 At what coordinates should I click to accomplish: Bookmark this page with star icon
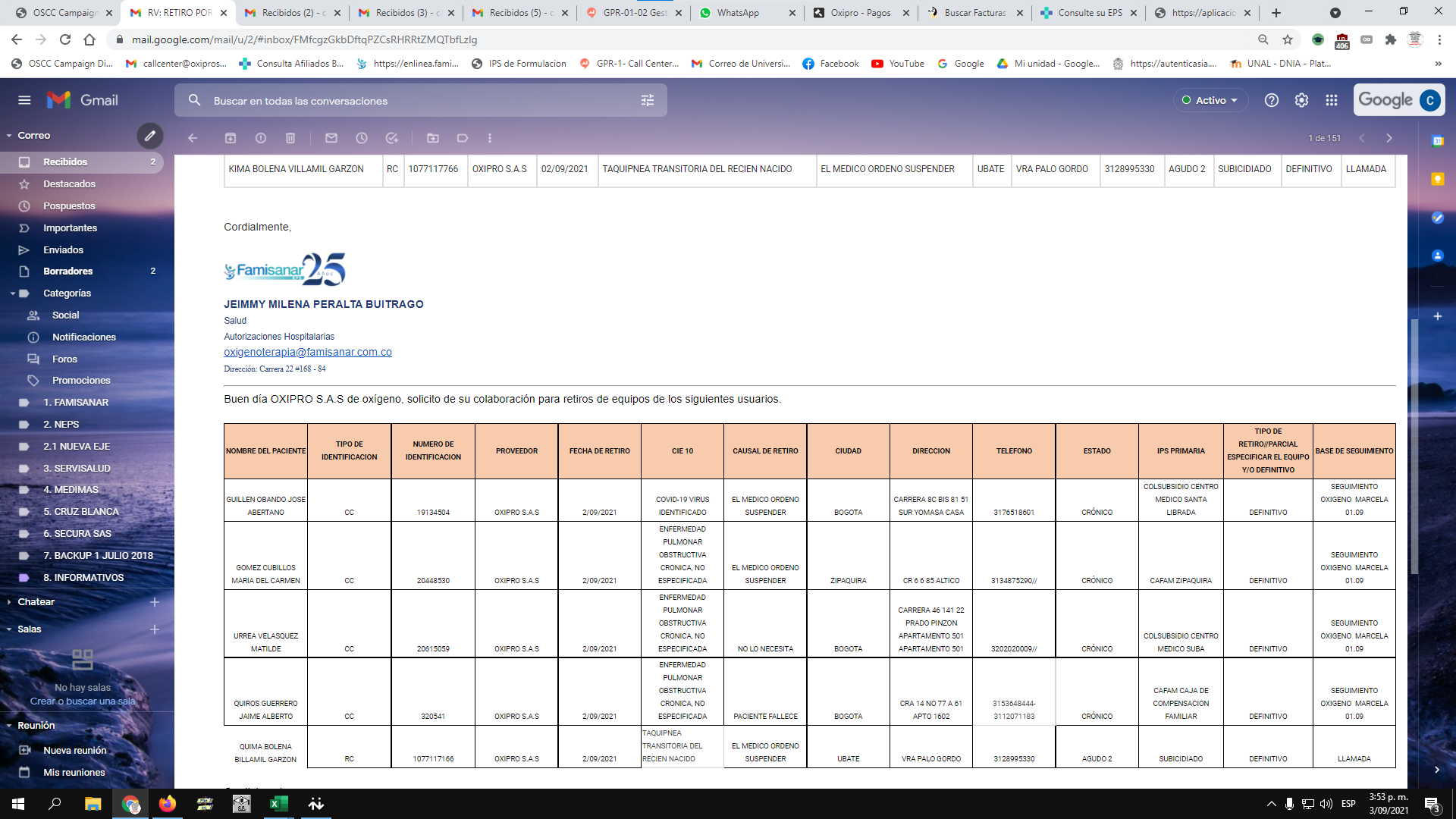tap(1288, 39)
